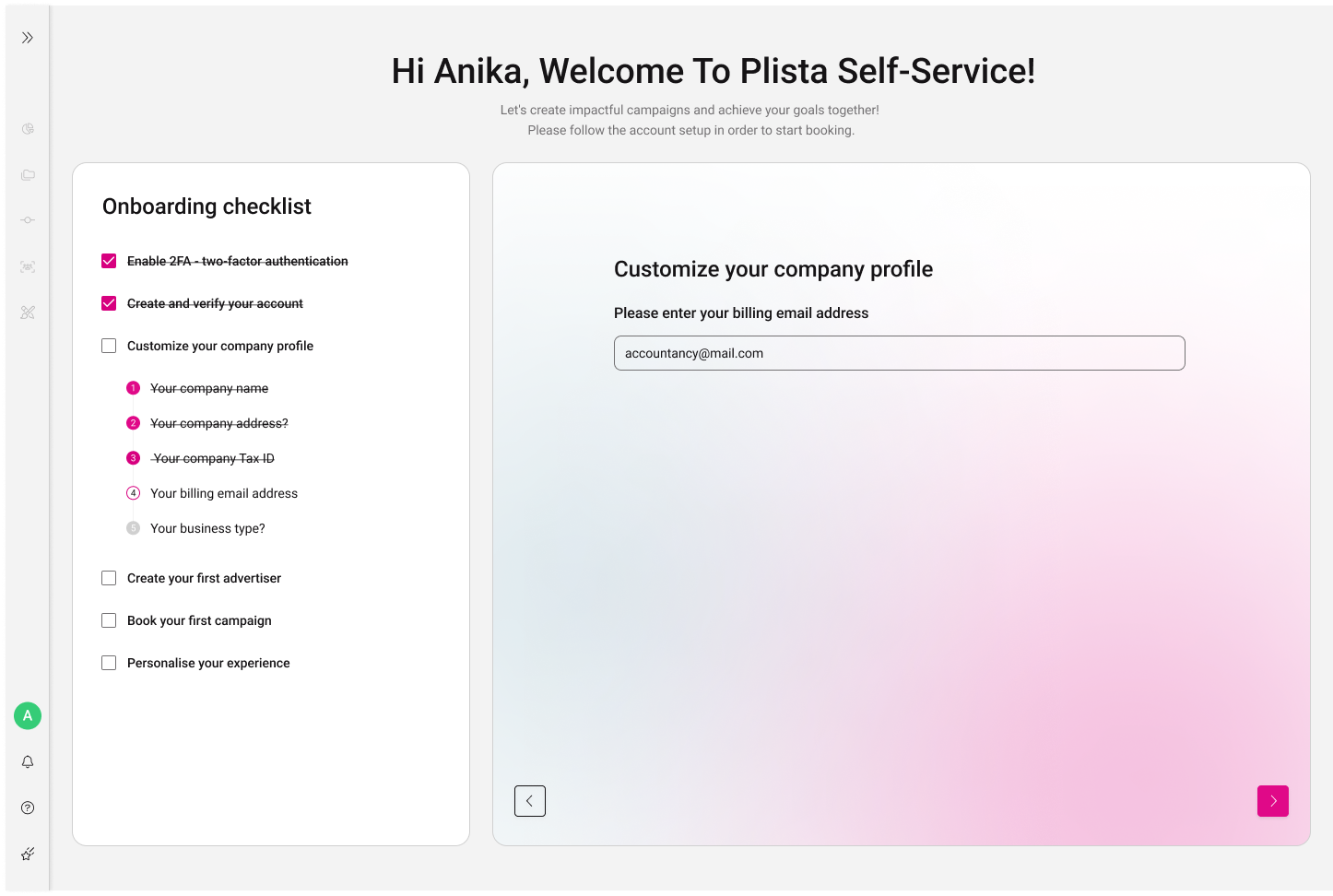Go back with the left arrow button

tap(530, 801)
